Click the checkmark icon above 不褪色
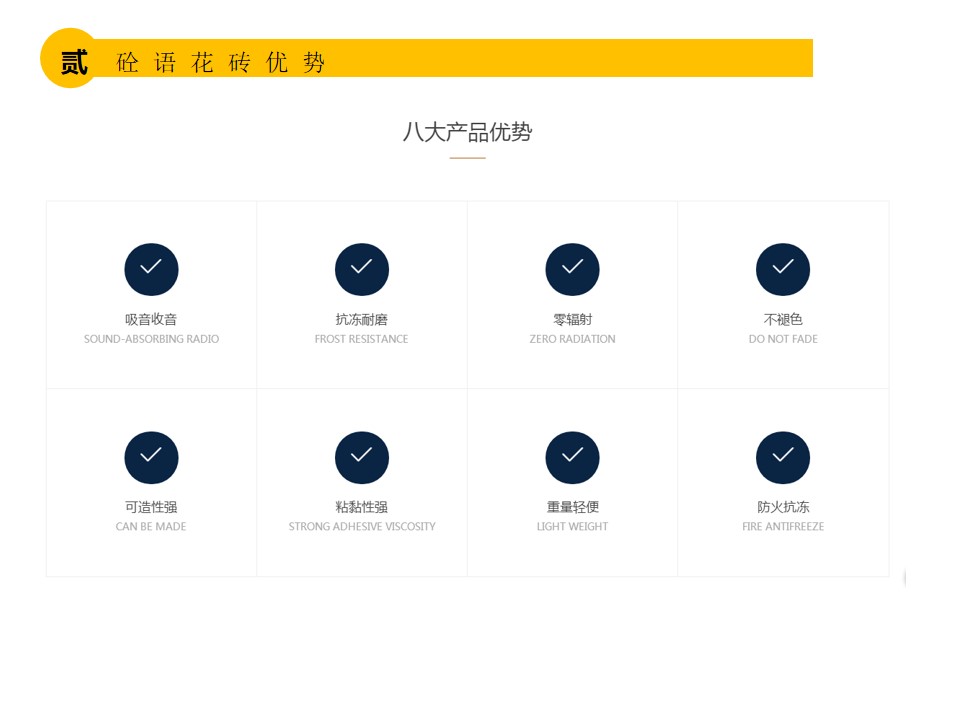 pyautogui.click(x=783, y=269)
